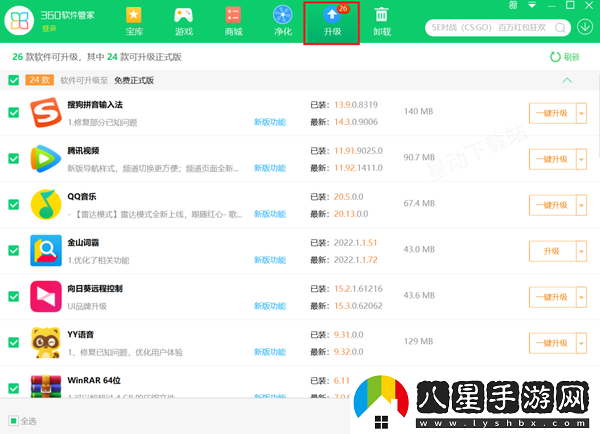Open 新版功能 link for YY语音
Image resolution: width=600 pixels, height=434 pixels.
(270, 352)
